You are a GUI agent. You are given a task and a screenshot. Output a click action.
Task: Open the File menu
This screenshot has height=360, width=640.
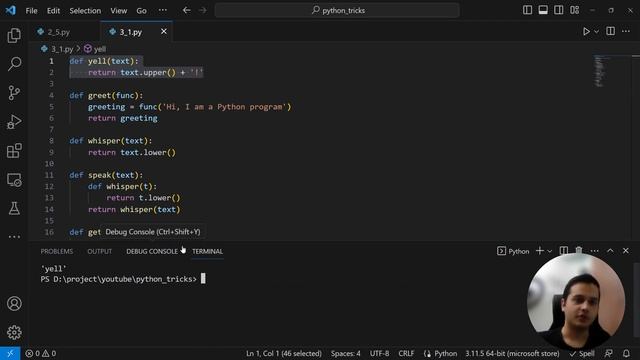[x=31, y=11]
